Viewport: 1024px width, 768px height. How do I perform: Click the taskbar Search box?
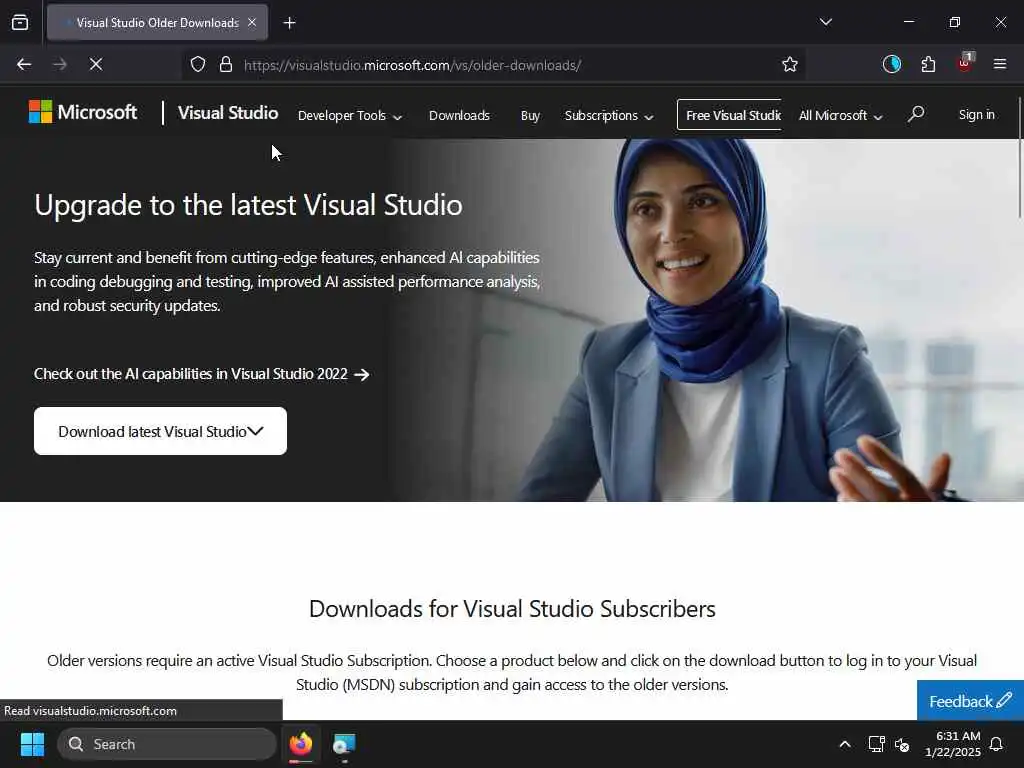(167, 744)
